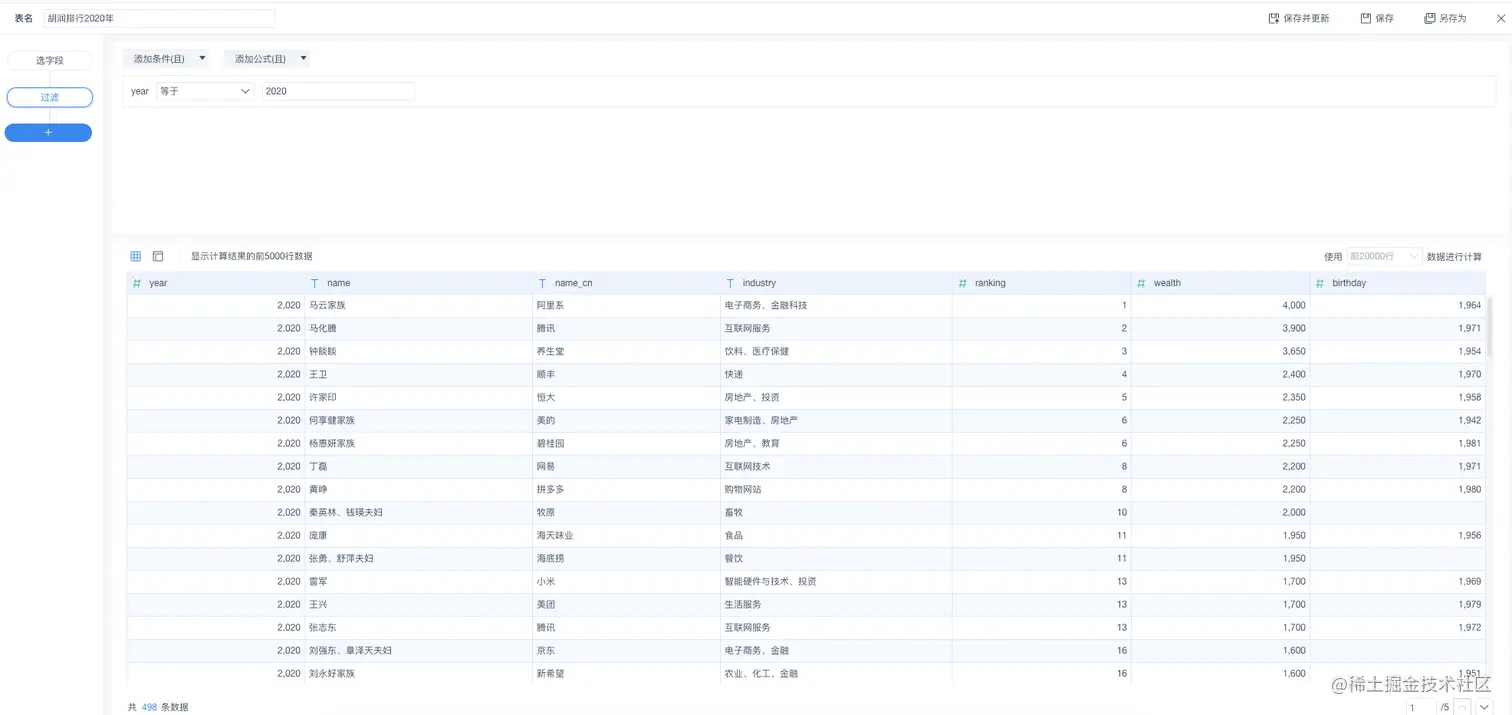Select the 选字段 step
The width and height of the screenshot is (1512, 715).
coord(49,61)
